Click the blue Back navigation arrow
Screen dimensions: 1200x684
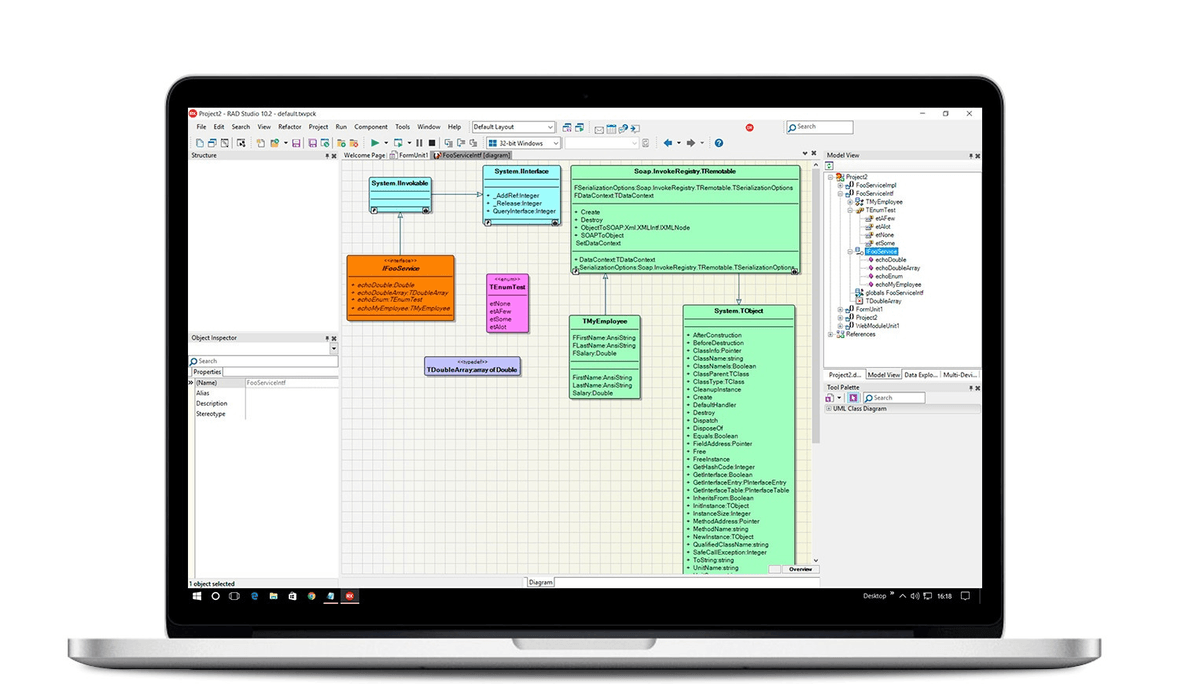pos(668,143)
